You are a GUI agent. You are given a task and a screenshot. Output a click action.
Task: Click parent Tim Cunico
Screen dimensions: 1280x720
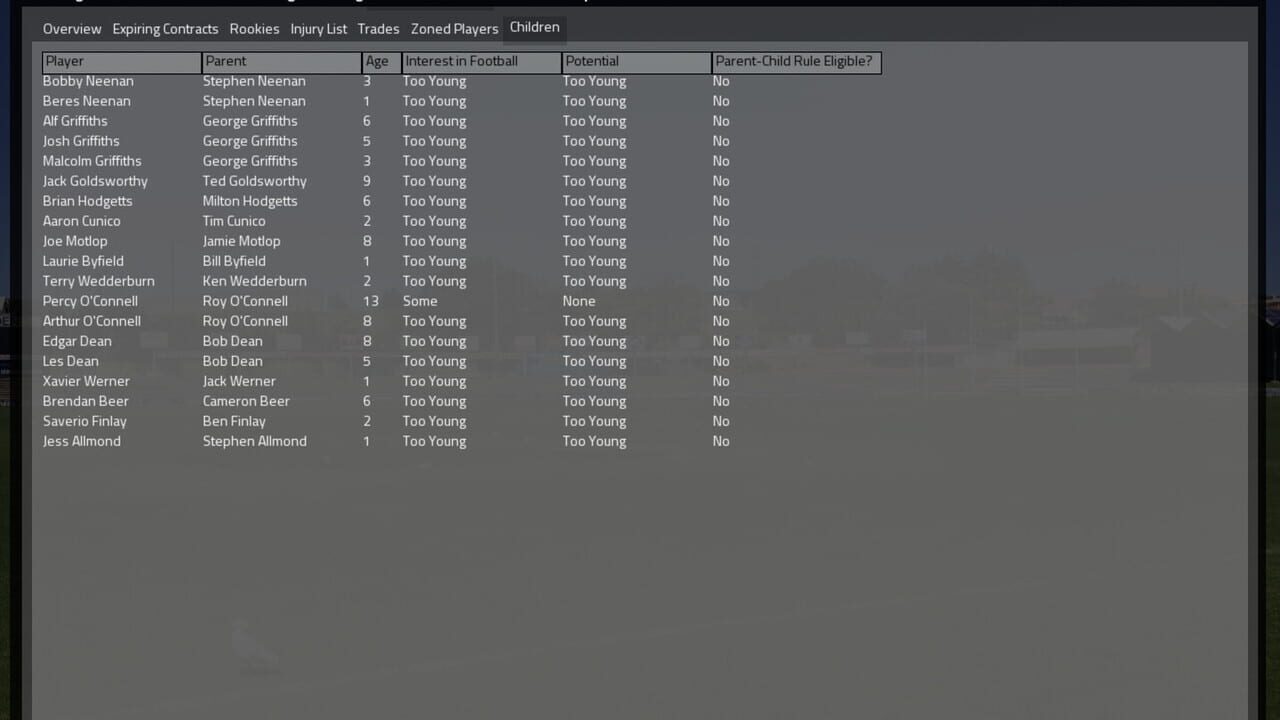234,221
